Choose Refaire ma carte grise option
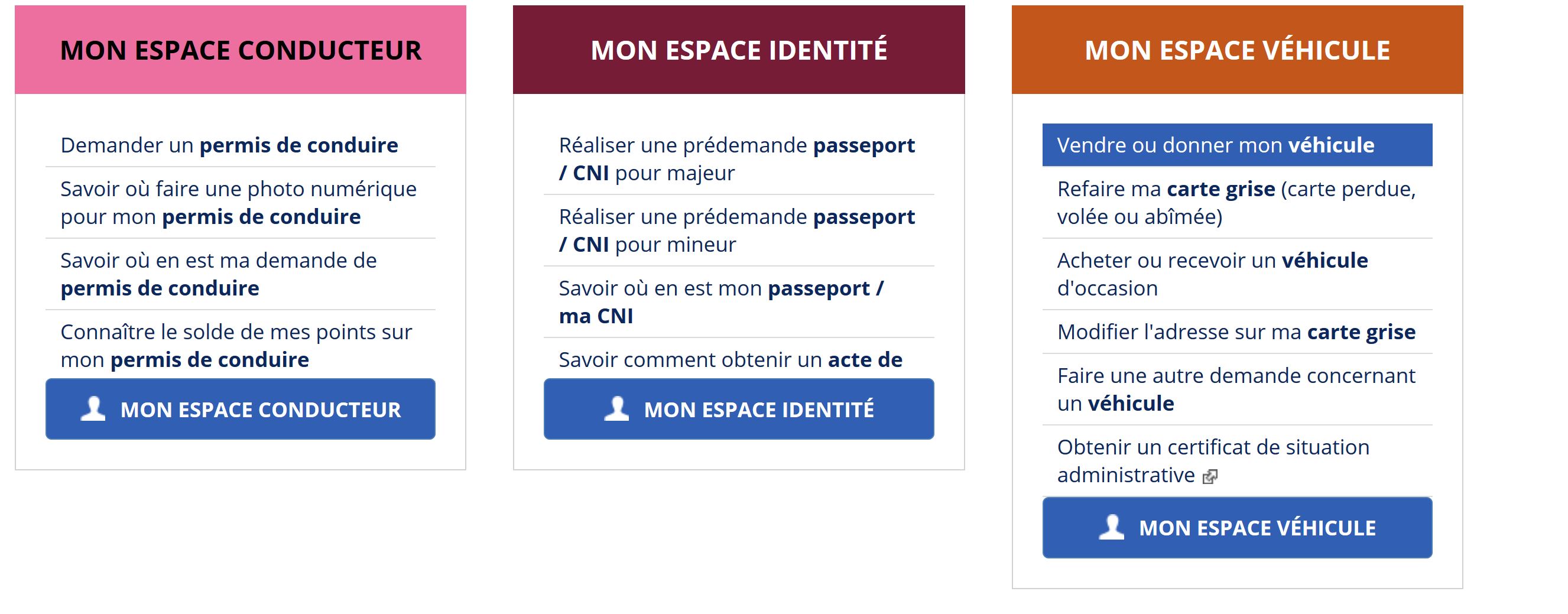The image size is (1568, 614). click(1237, 203)
